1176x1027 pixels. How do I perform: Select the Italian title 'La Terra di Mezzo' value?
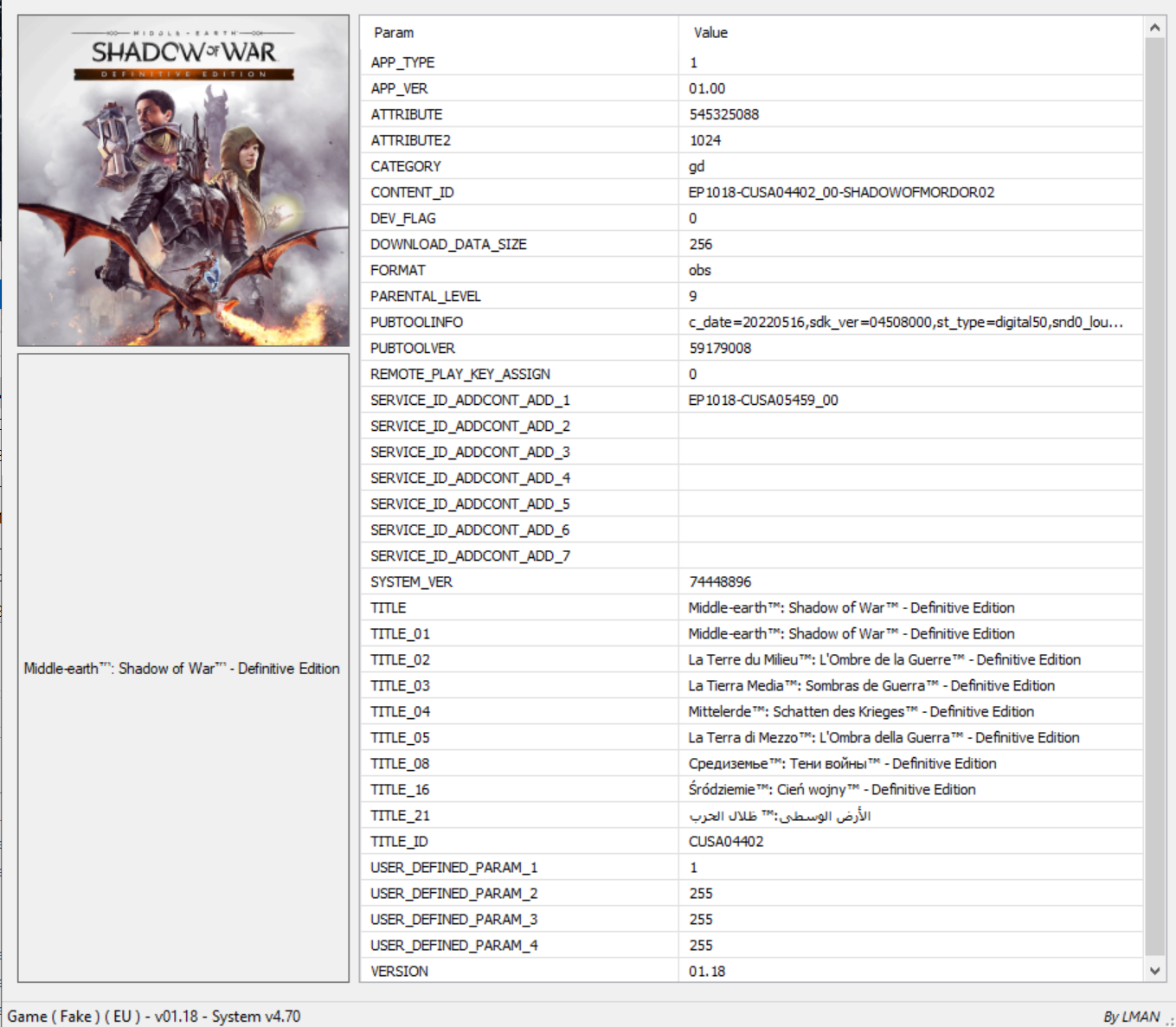[884, 737]
